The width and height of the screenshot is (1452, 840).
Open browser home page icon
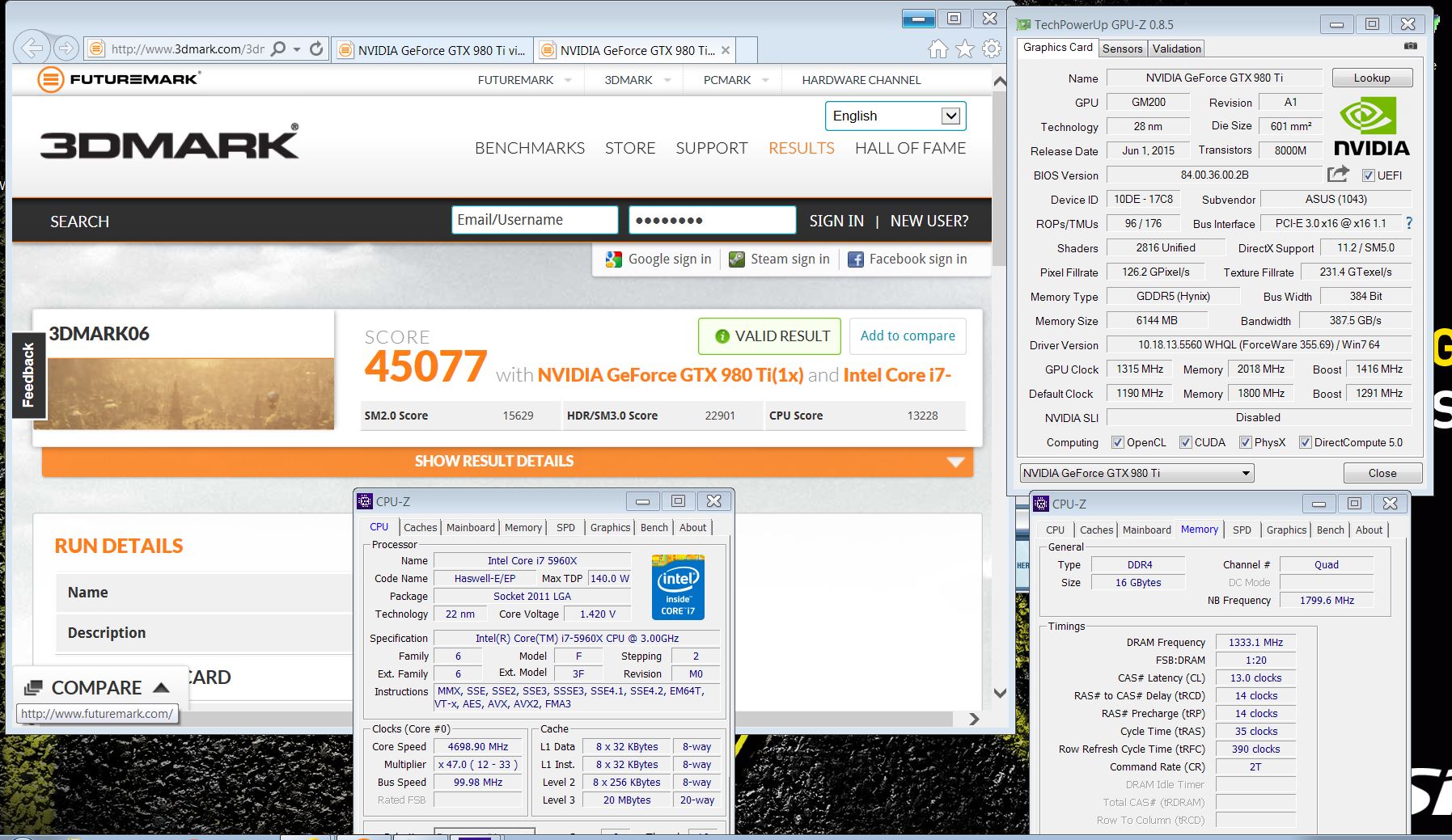point(938,49)
